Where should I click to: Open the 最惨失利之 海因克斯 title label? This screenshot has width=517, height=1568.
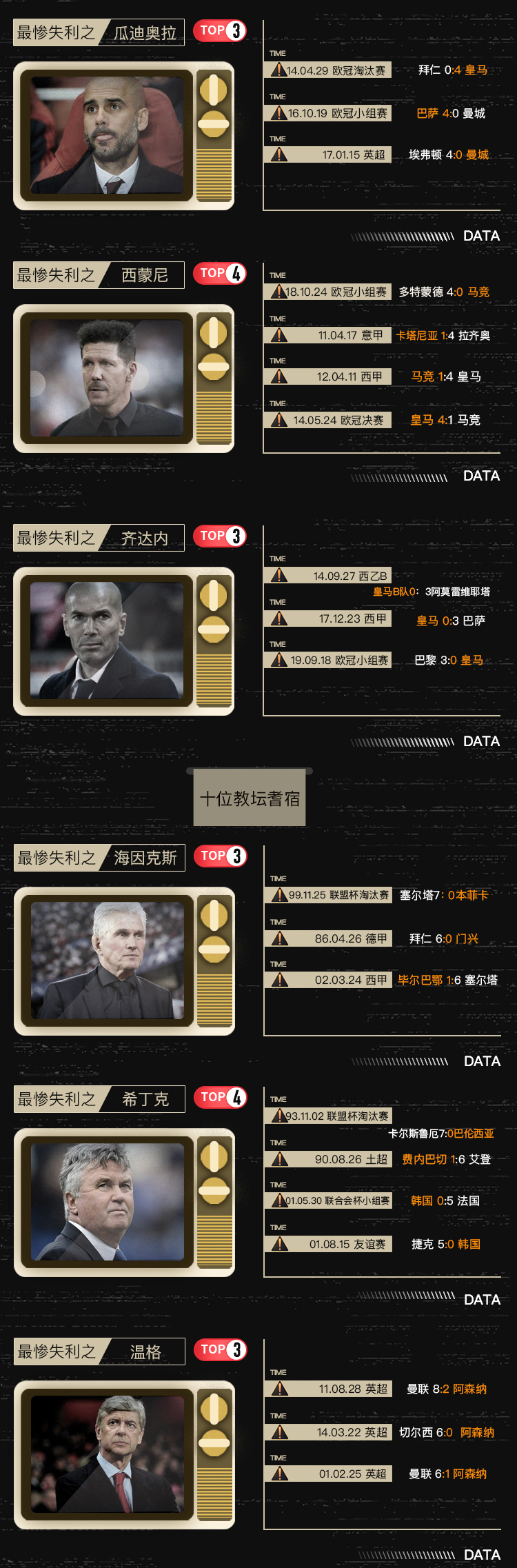[99, 858]
